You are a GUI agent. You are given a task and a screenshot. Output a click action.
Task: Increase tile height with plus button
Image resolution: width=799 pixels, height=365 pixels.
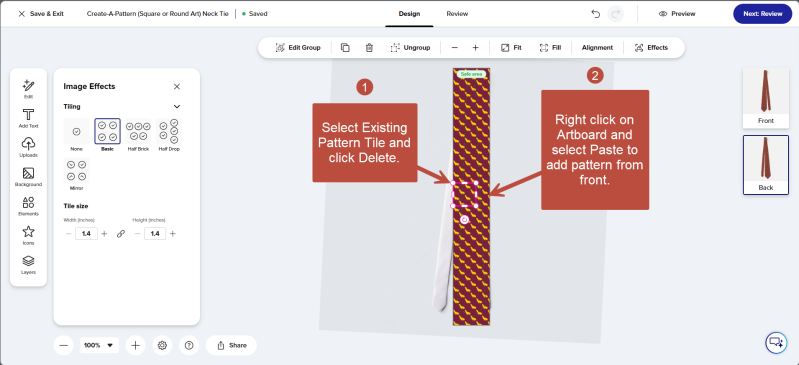coord(173,233)
